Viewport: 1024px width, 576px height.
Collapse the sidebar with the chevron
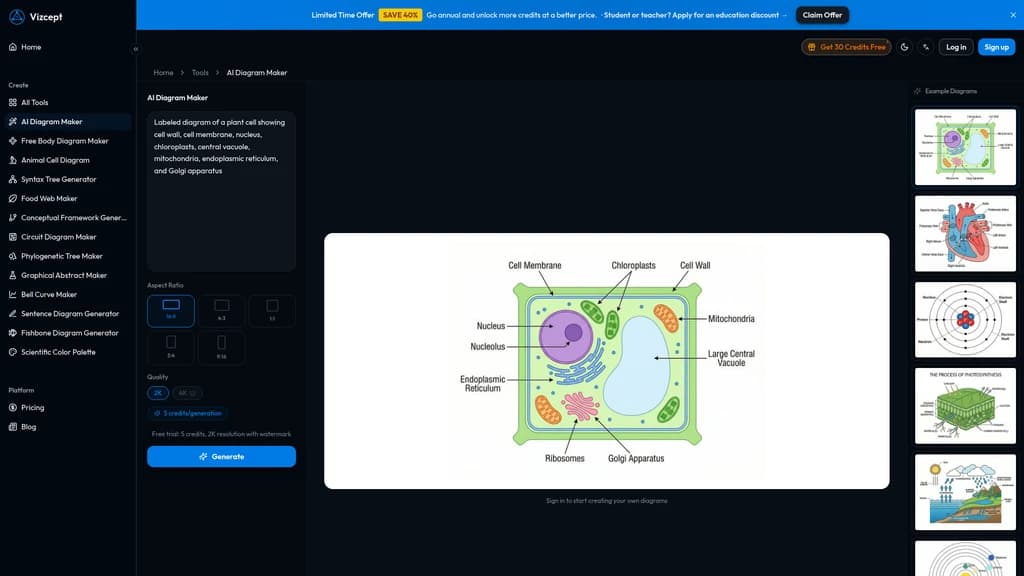(136, 49)
